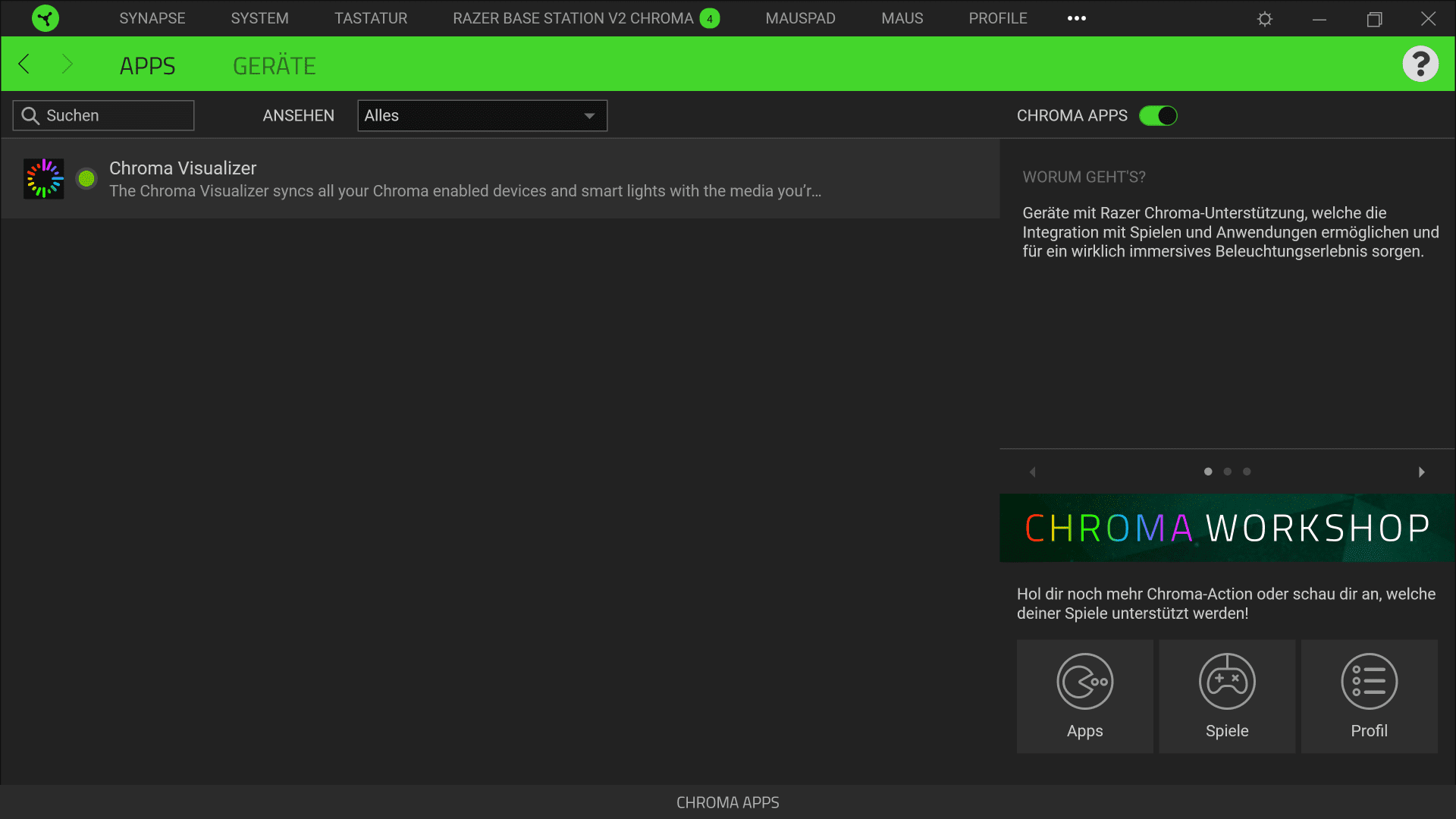Show previous info slide arrow

pyautogui.click(x=1032, y=472)
